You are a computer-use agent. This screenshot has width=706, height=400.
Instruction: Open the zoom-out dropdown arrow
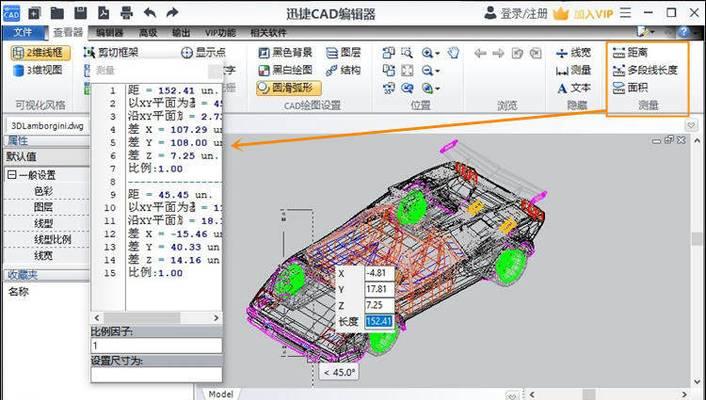click(x=437, y=71)
